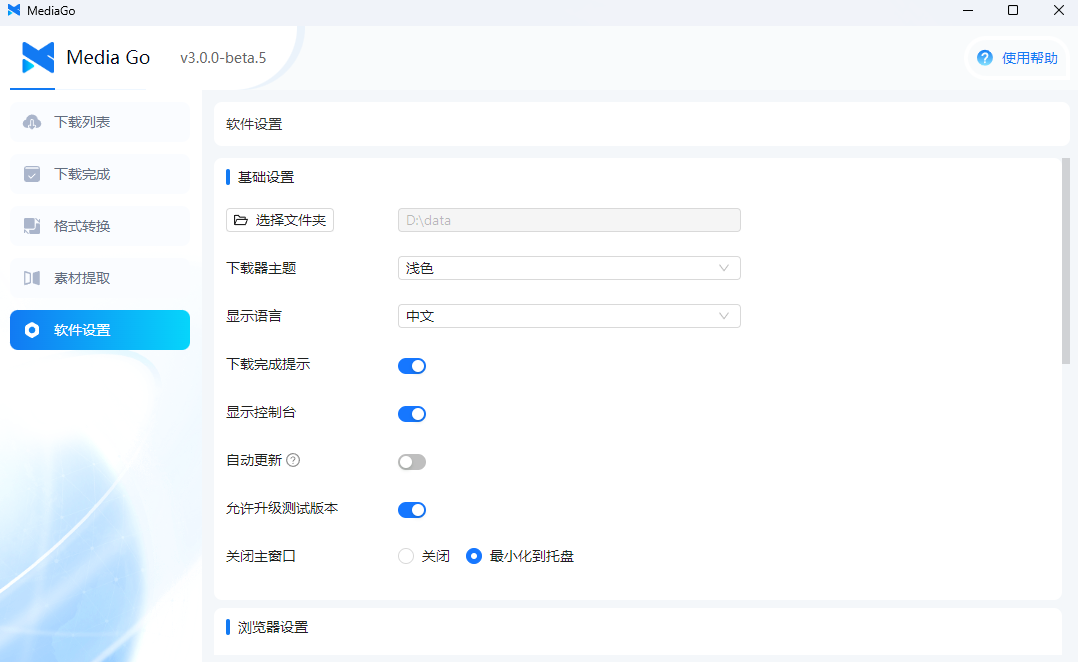
Task: Turn off the 显示控制台 switch
Action: 411,413
